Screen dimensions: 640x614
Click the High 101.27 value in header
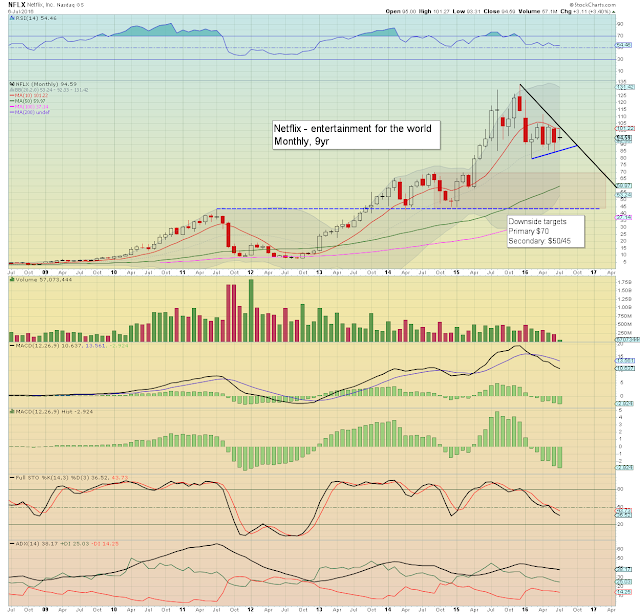point(434,11)
